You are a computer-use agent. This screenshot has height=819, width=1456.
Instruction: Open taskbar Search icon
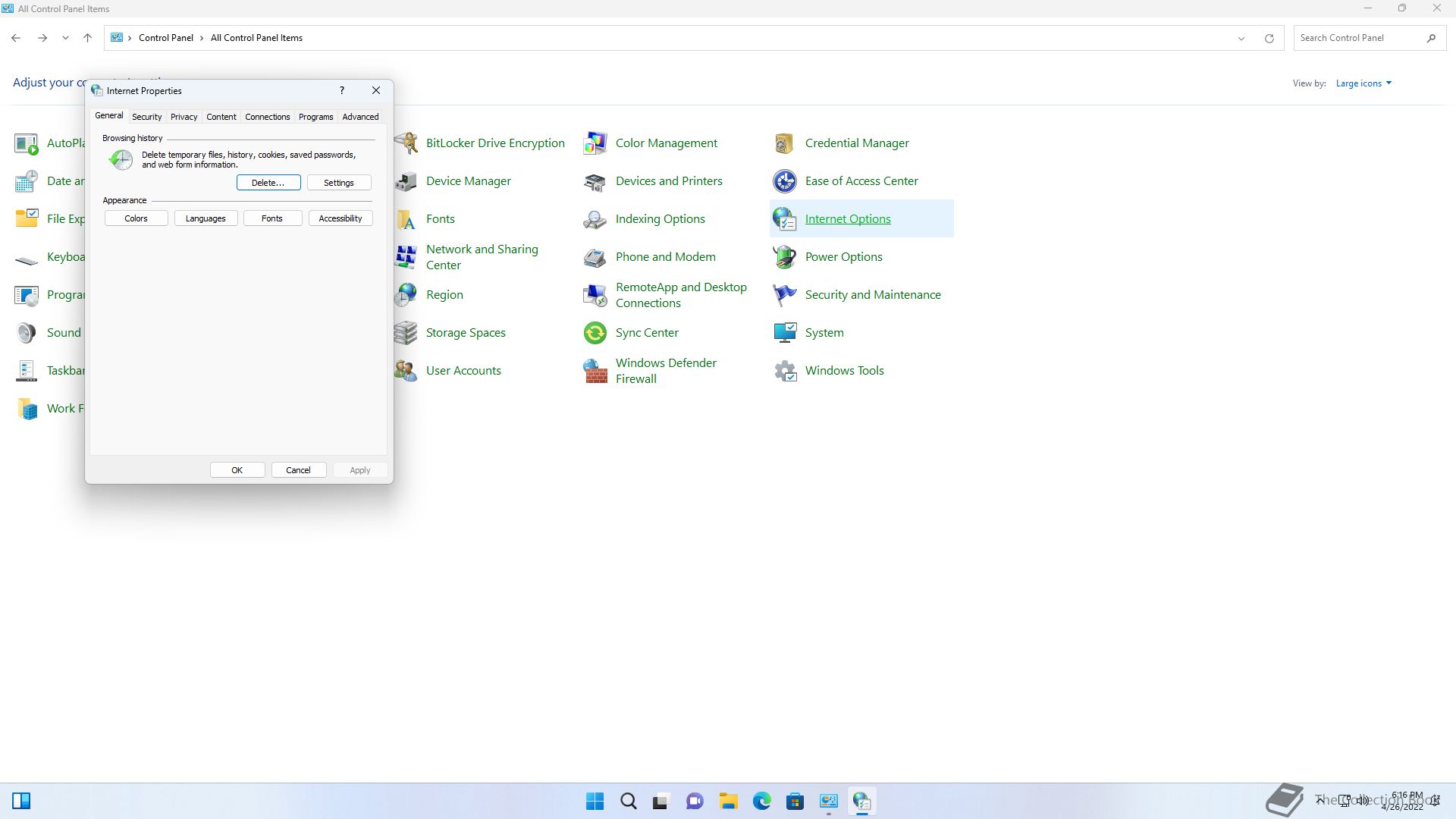coord(629,801)
